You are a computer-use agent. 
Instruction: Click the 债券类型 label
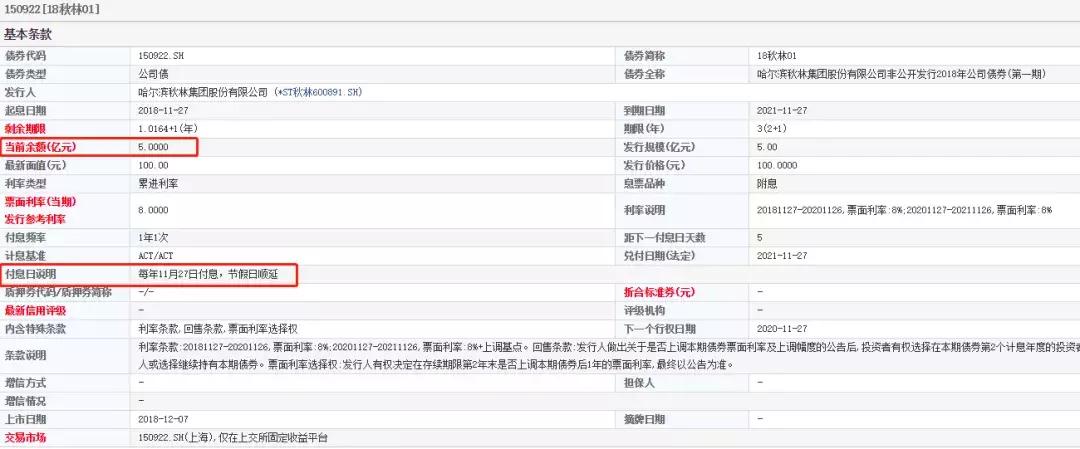[25, 74]
